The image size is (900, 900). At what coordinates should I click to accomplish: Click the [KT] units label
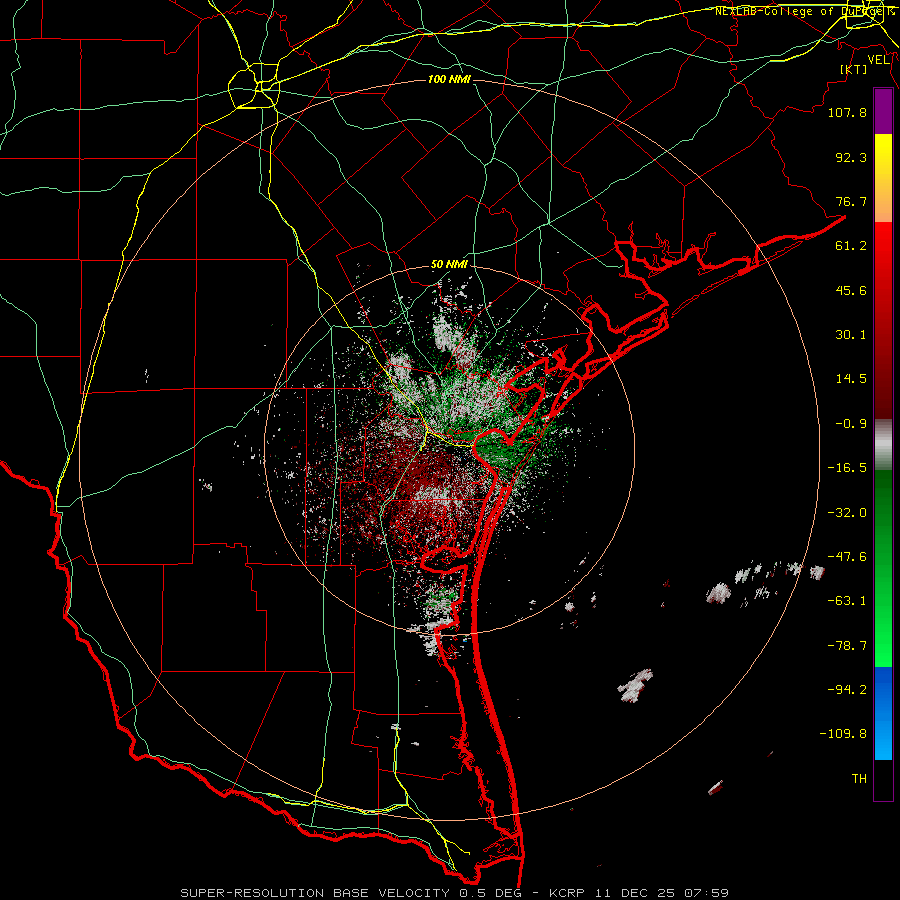coord(854,69)
